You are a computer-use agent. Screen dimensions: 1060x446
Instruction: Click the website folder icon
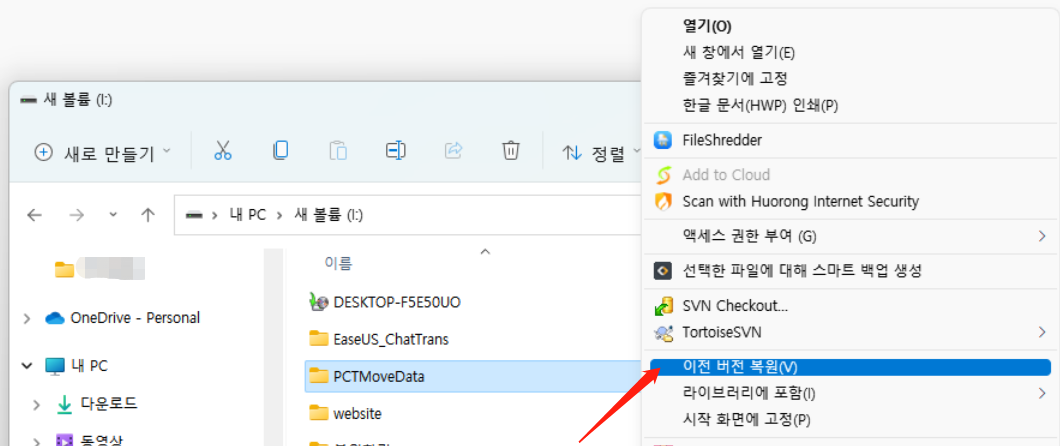click(x=318, y=412)
